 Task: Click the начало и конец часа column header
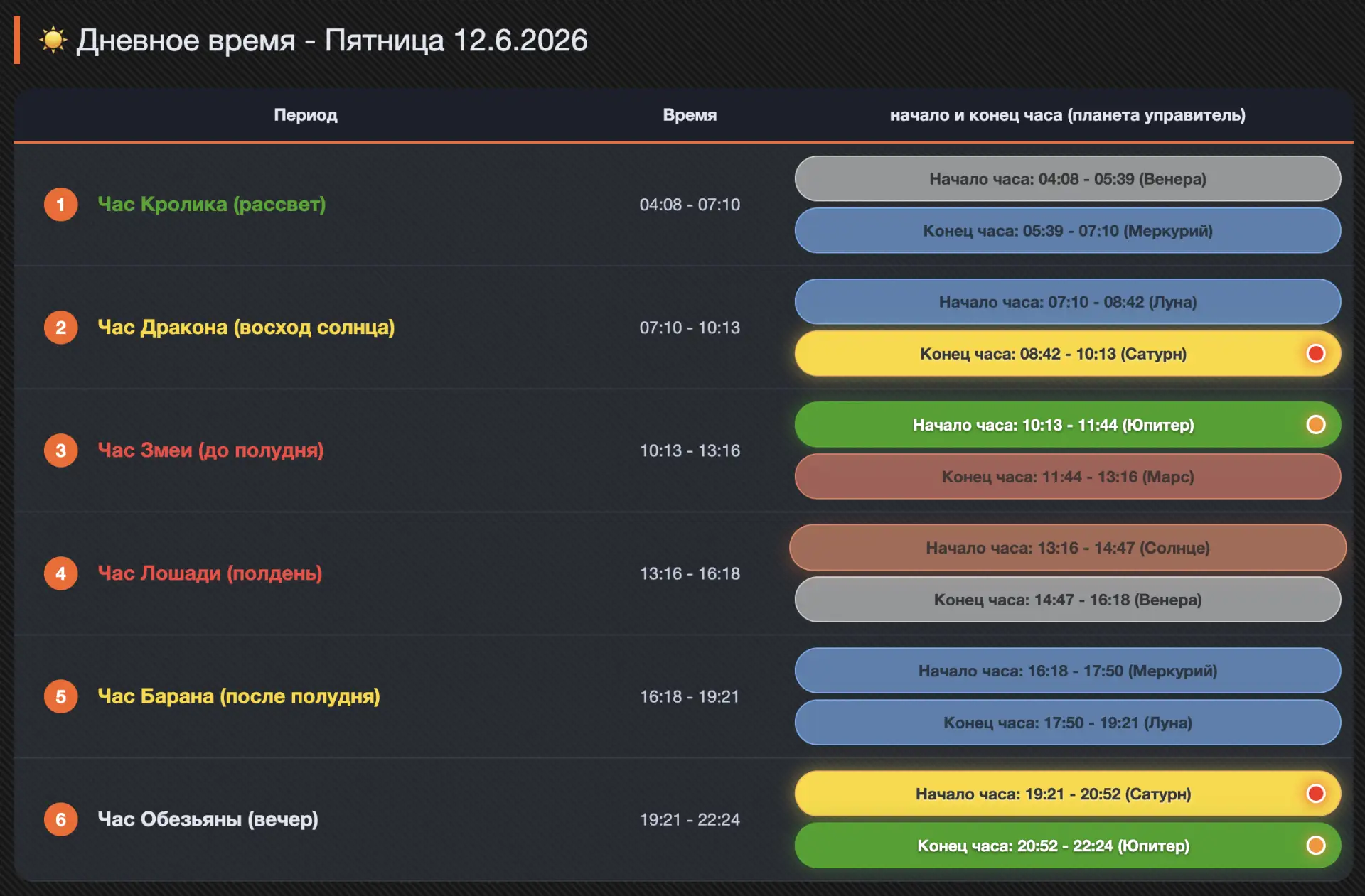[x=1068, y=115]
